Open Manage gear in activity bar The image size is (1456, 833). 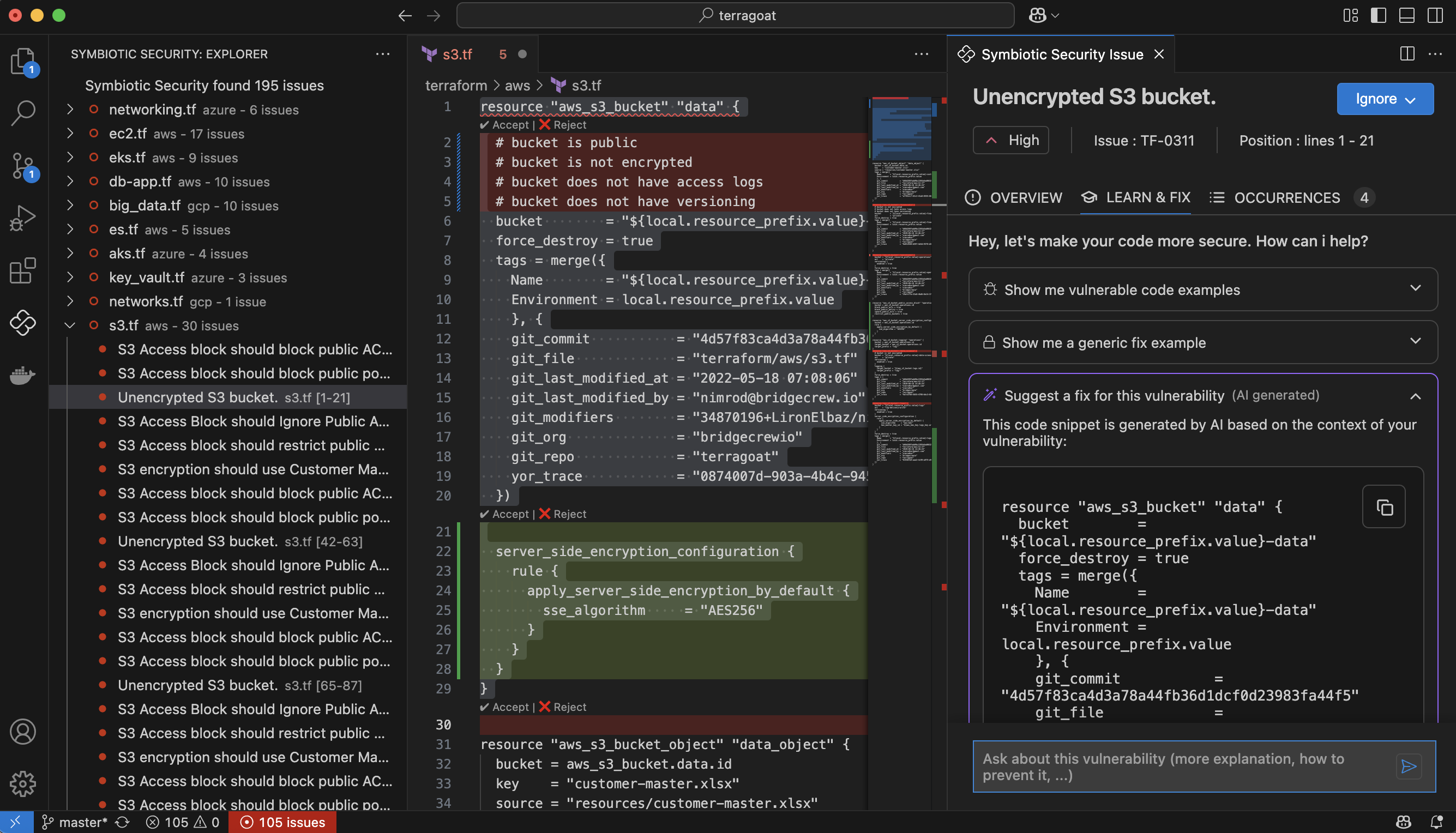23,783
